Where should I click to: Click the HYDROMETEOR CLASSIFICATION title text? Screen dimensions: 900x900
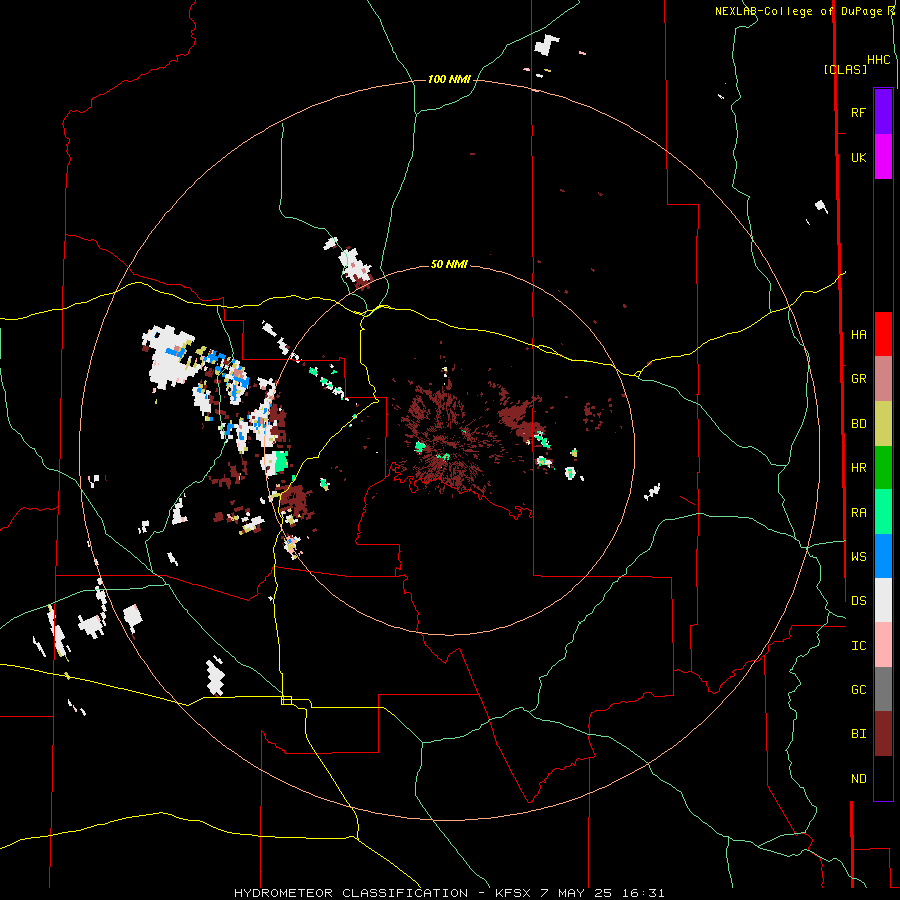pyautogui.click(x=351, y=893)
